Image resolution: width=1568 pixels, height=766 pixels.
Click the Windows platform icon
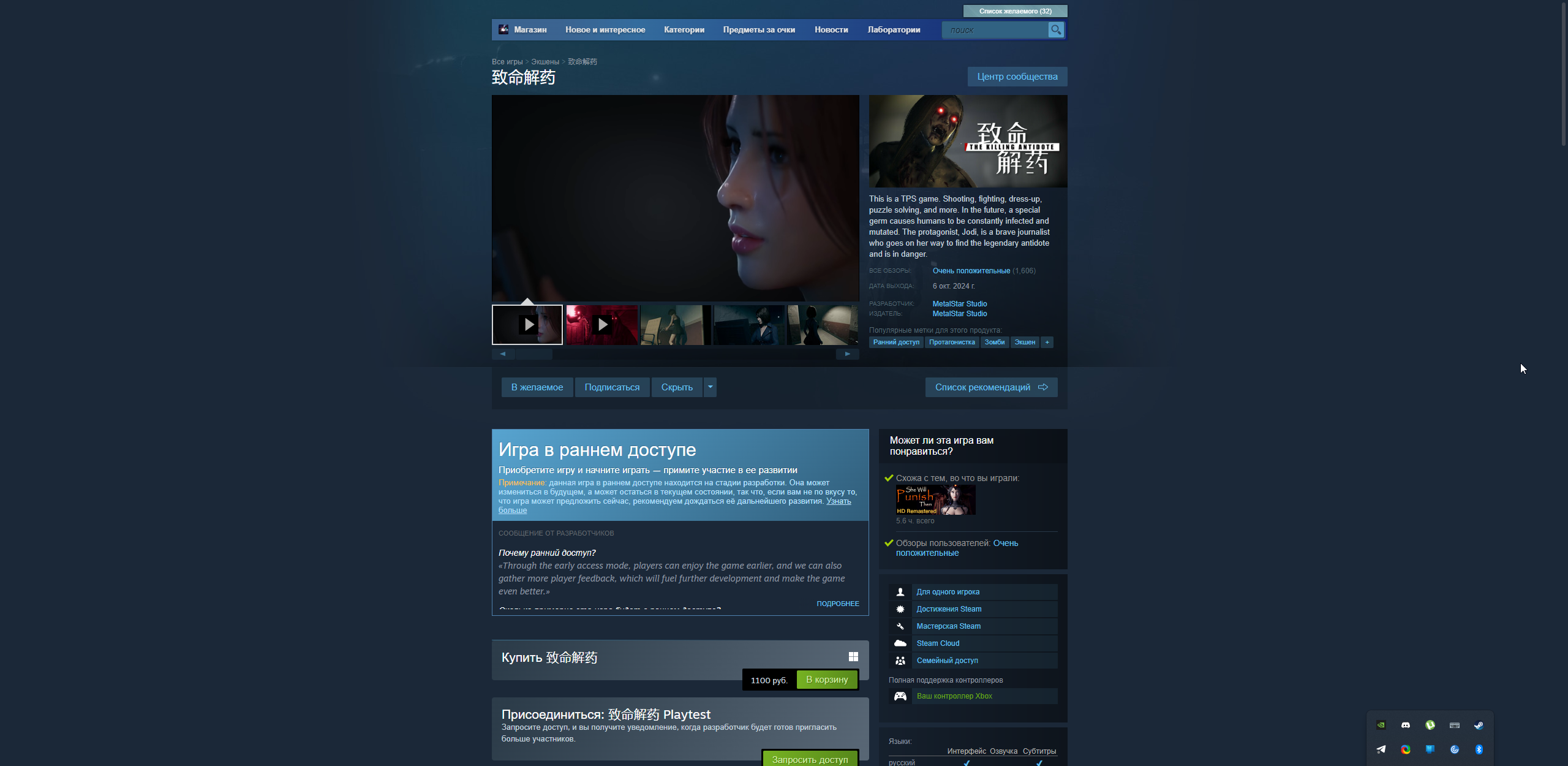(853, 657)
